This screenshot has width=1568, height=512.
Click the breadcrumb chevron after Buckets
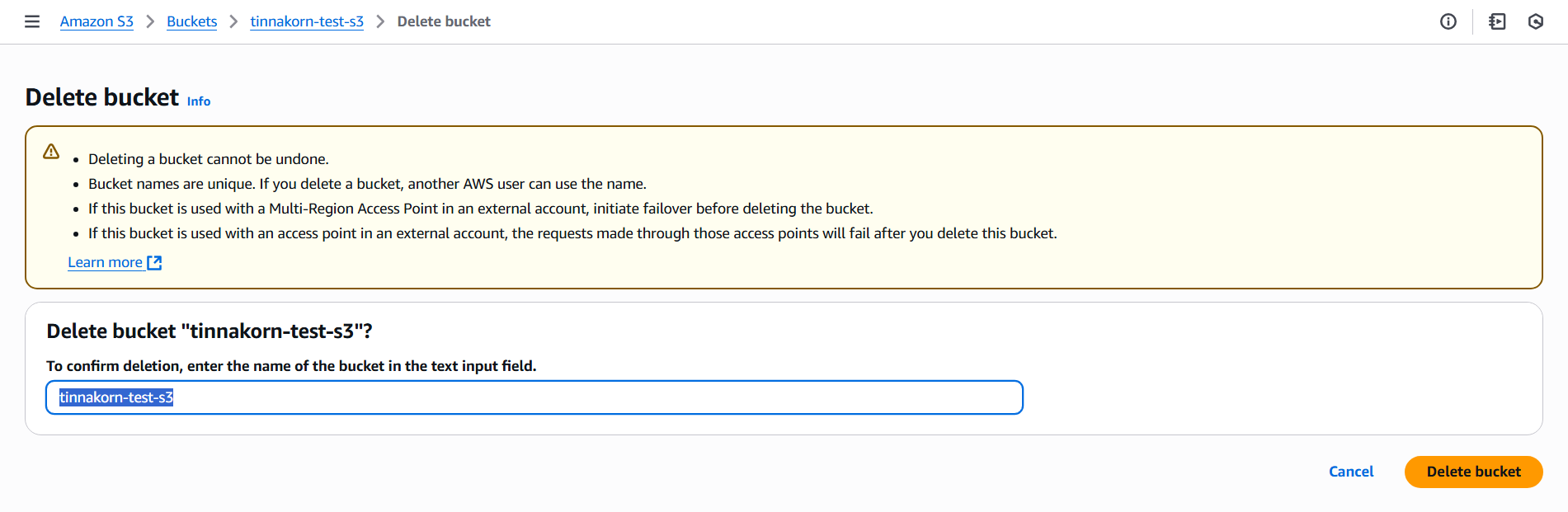(233, 21)
